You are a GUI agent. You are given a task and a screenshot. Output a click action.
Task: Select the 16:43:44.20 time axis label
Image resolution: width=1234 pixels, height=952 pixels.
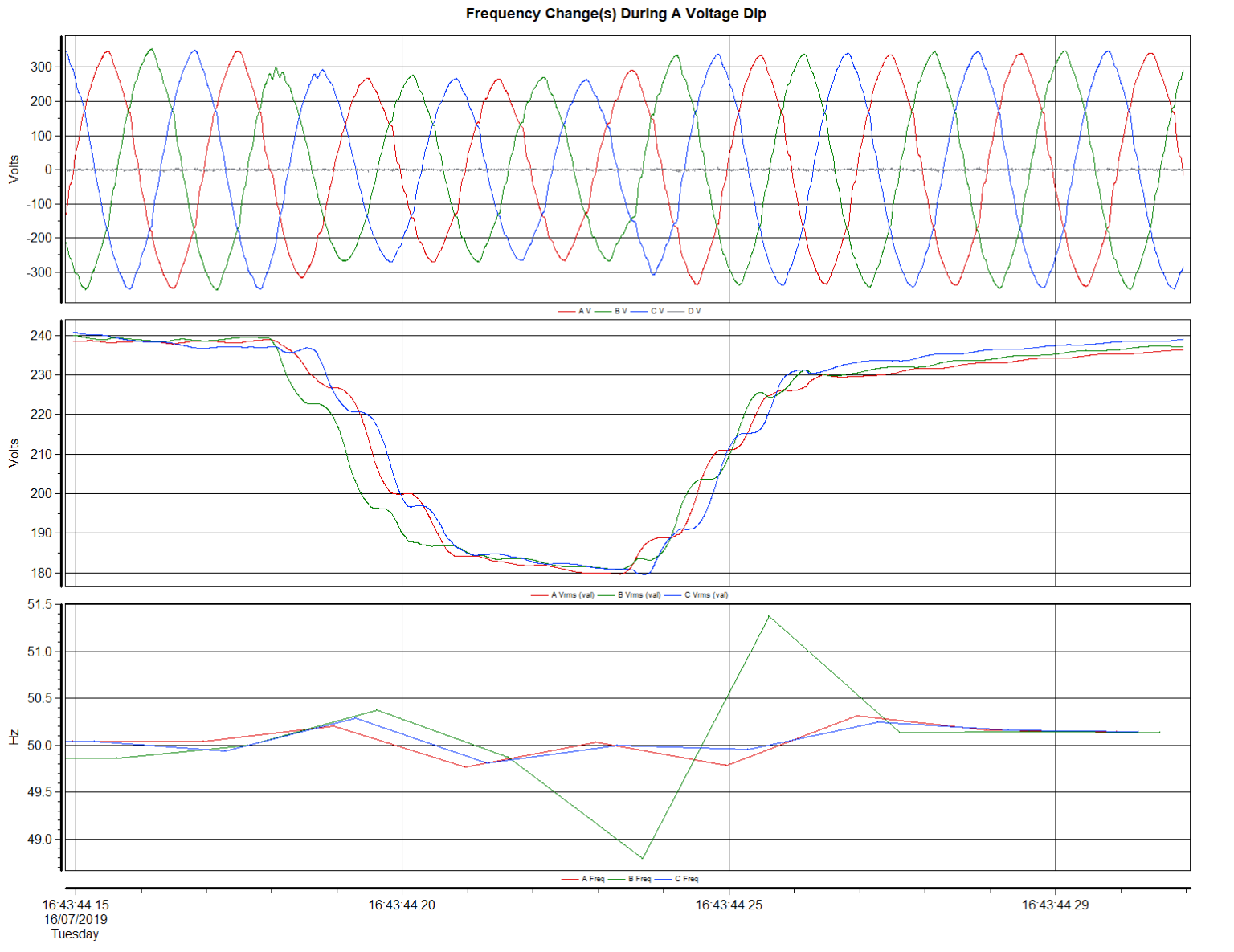(403, 903)
